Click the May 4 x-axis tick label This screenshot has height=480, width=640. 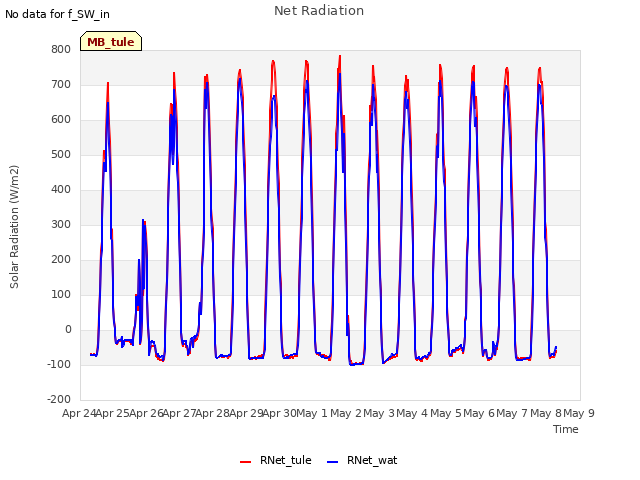412,413
